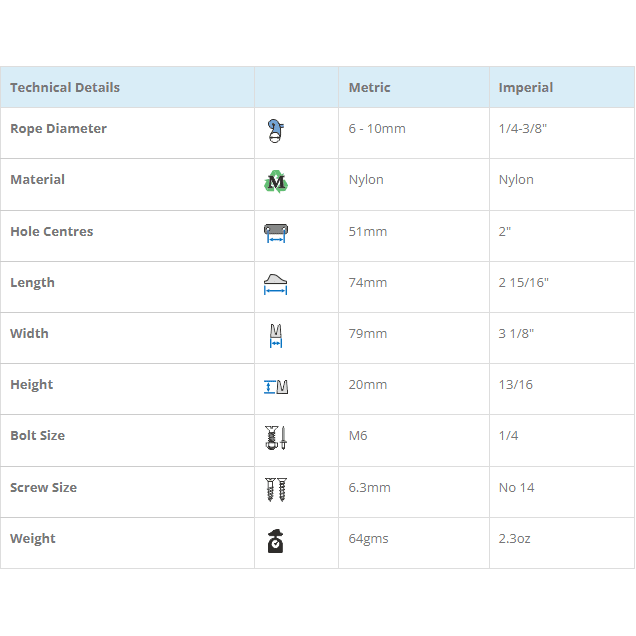Click the width measurement icon
This screenshot has width=636, height=636.
click(x=276, y=335)
